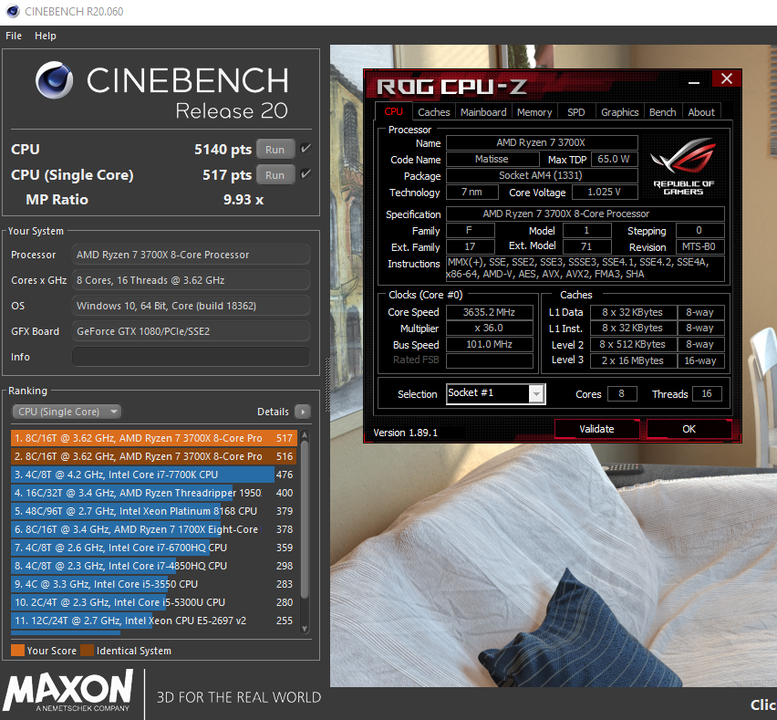777x720 pixels.
Task: Click the Level 3 cache value 2 x 16 MBytes
Action: tap(633, 361)
